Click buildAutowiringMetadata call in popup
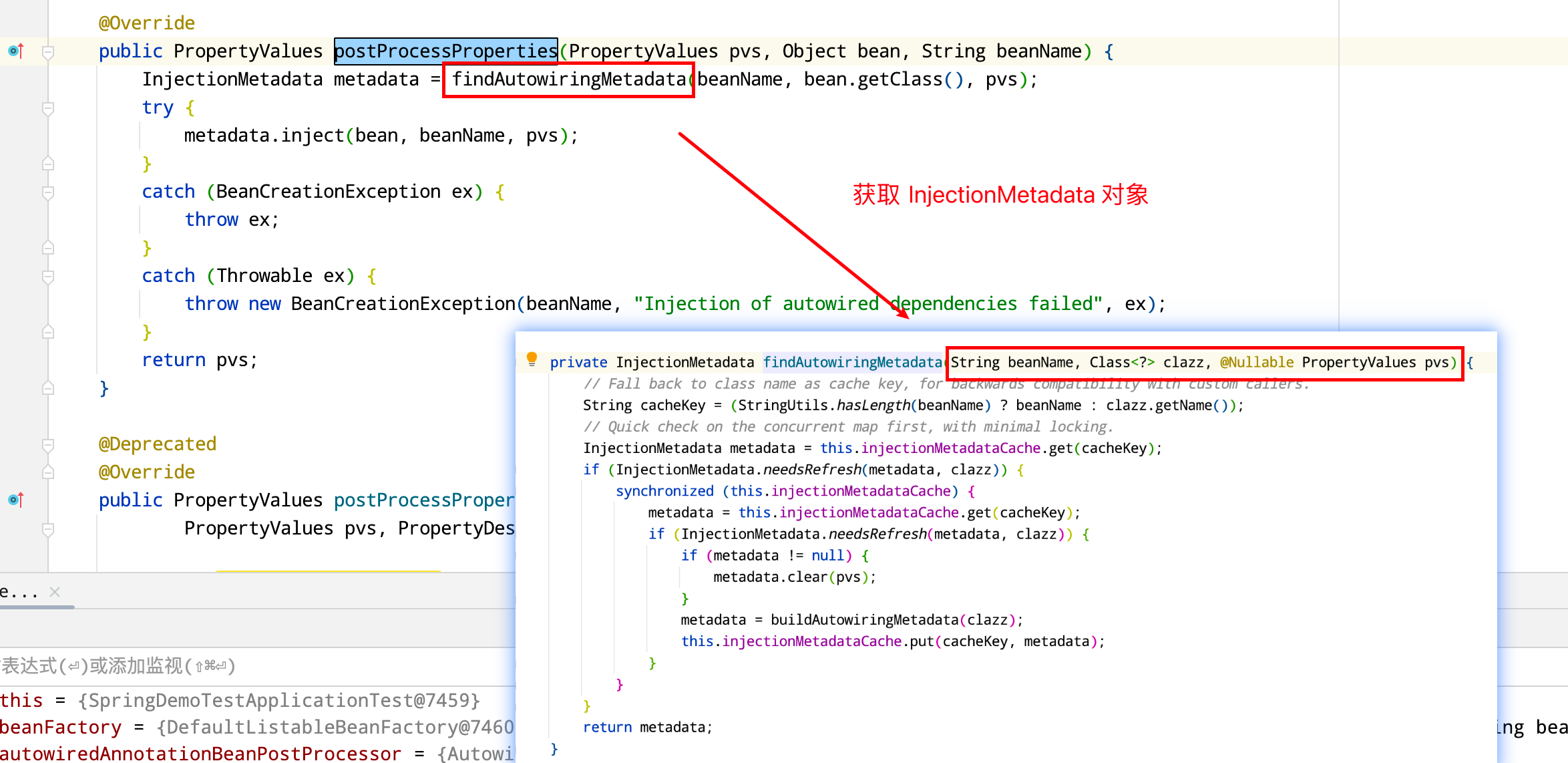 865,619
